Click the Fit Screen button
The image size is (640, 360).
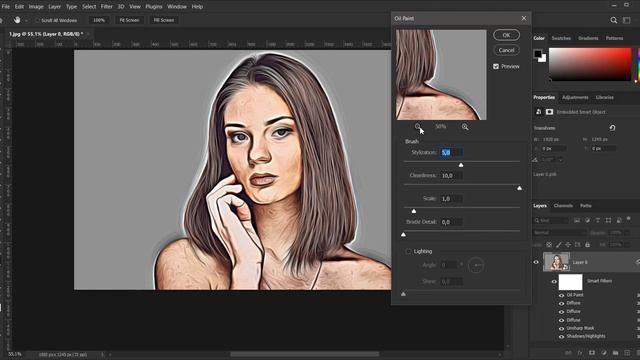[x=129, y=20]
